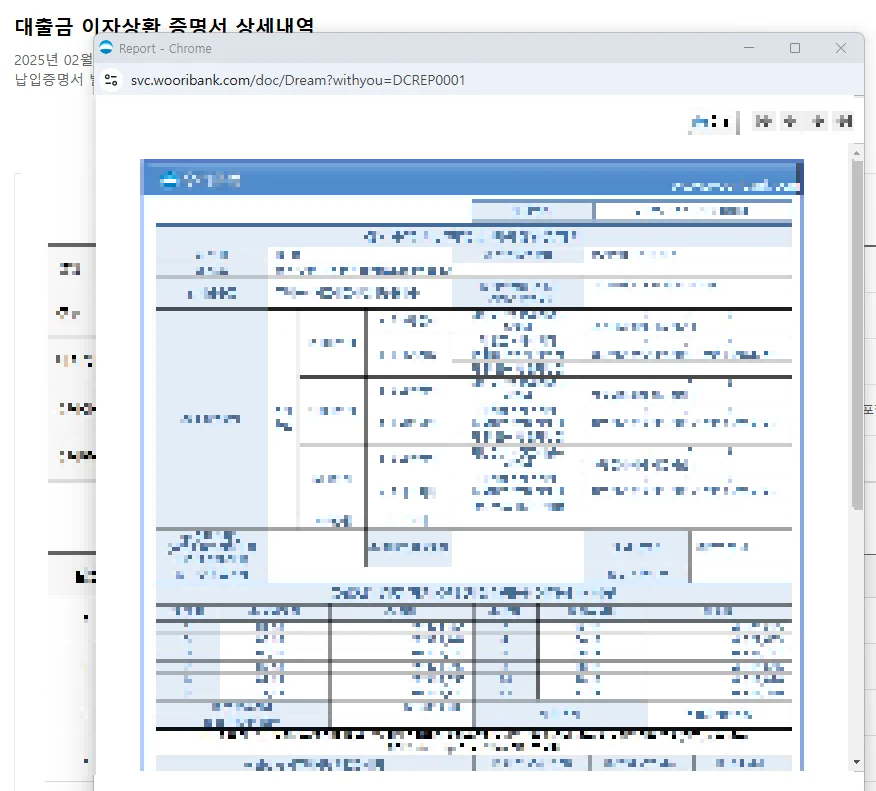This screenshot has width=876, height=791.
Task: Go back one page with the previous-page icon
Action: pos(790,120)
